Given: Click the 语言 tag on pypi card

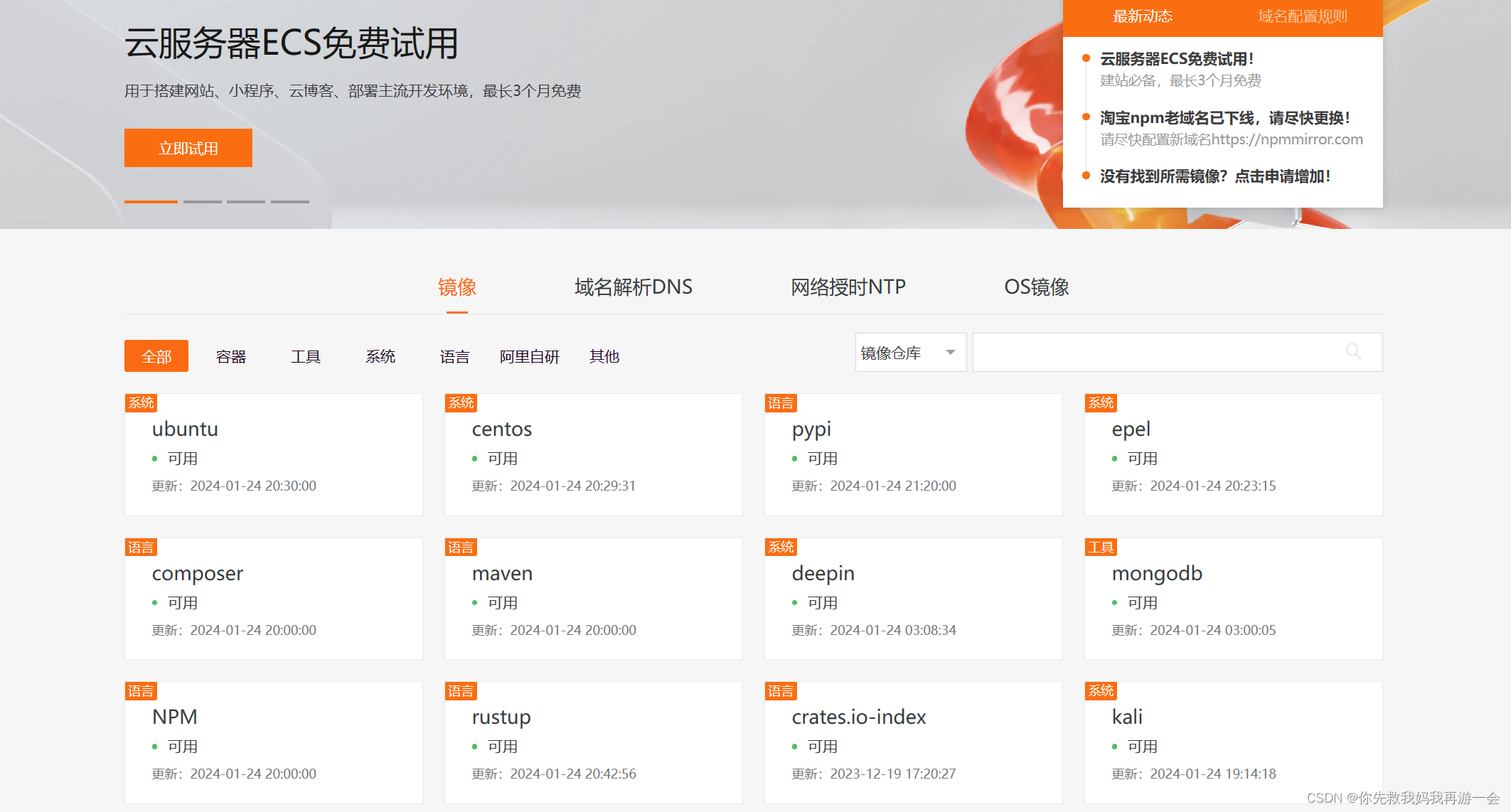Looking at the screenshot, I should (781, 402).
